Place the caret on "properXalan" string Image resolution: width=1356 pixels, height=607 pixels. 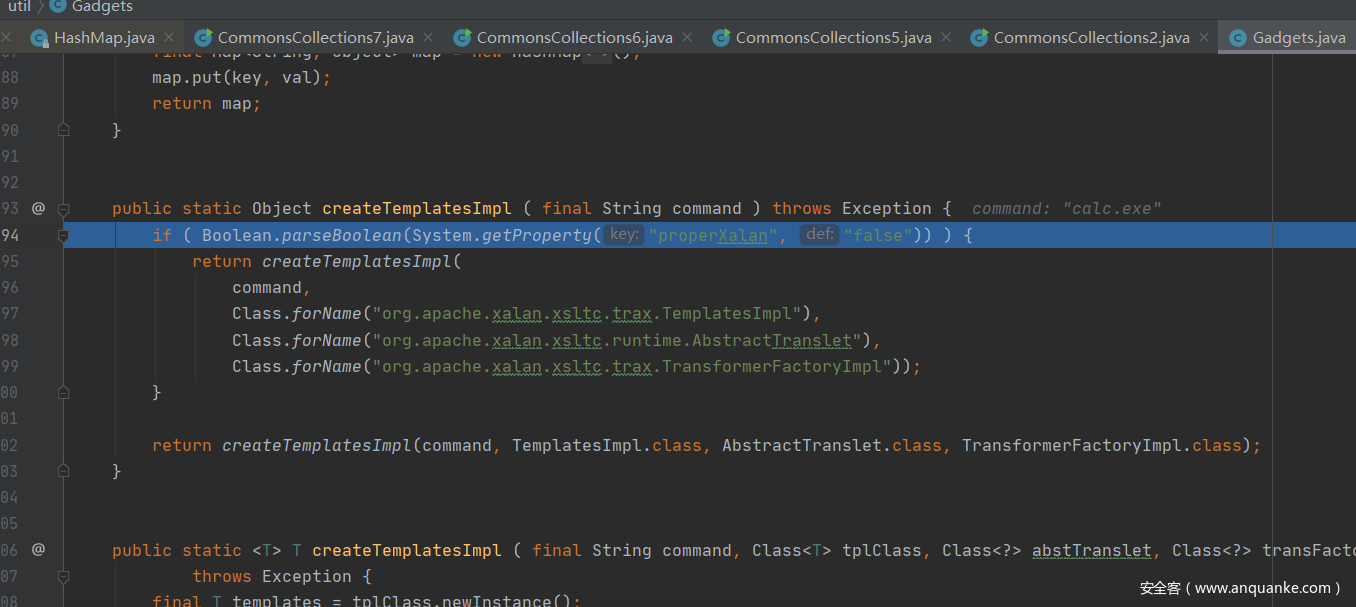click(x=712, y=235)
